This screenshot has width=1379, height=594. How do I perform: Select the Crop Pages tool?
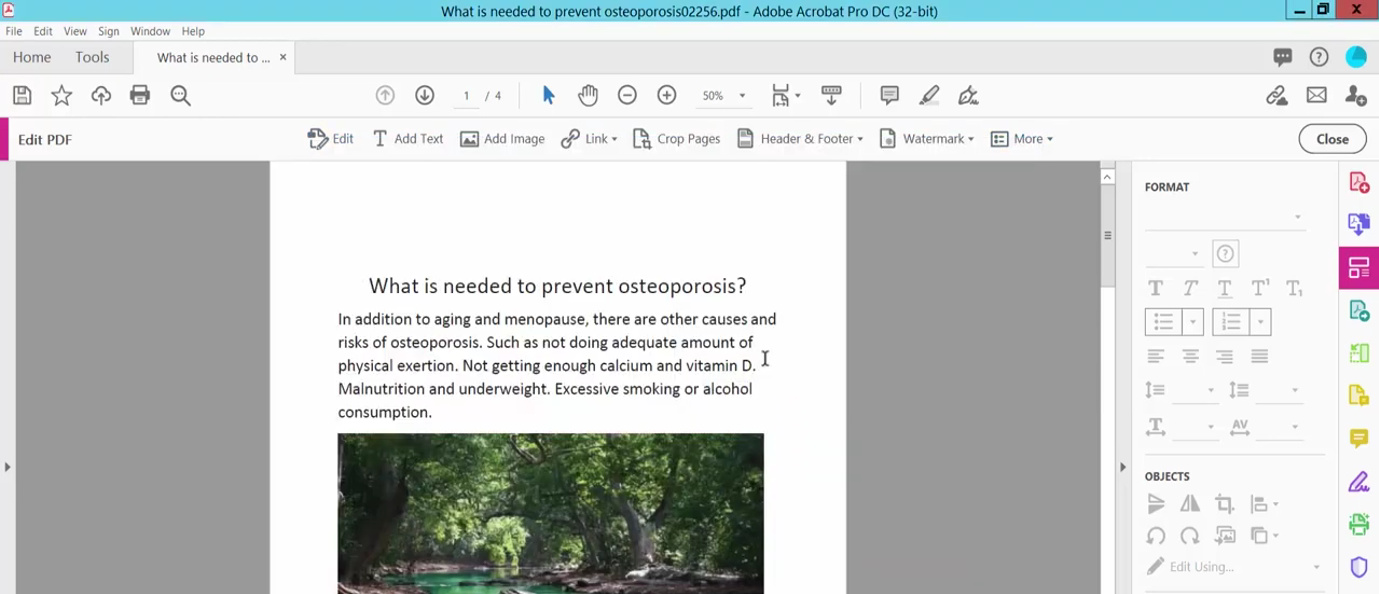(x=676, y=138)
